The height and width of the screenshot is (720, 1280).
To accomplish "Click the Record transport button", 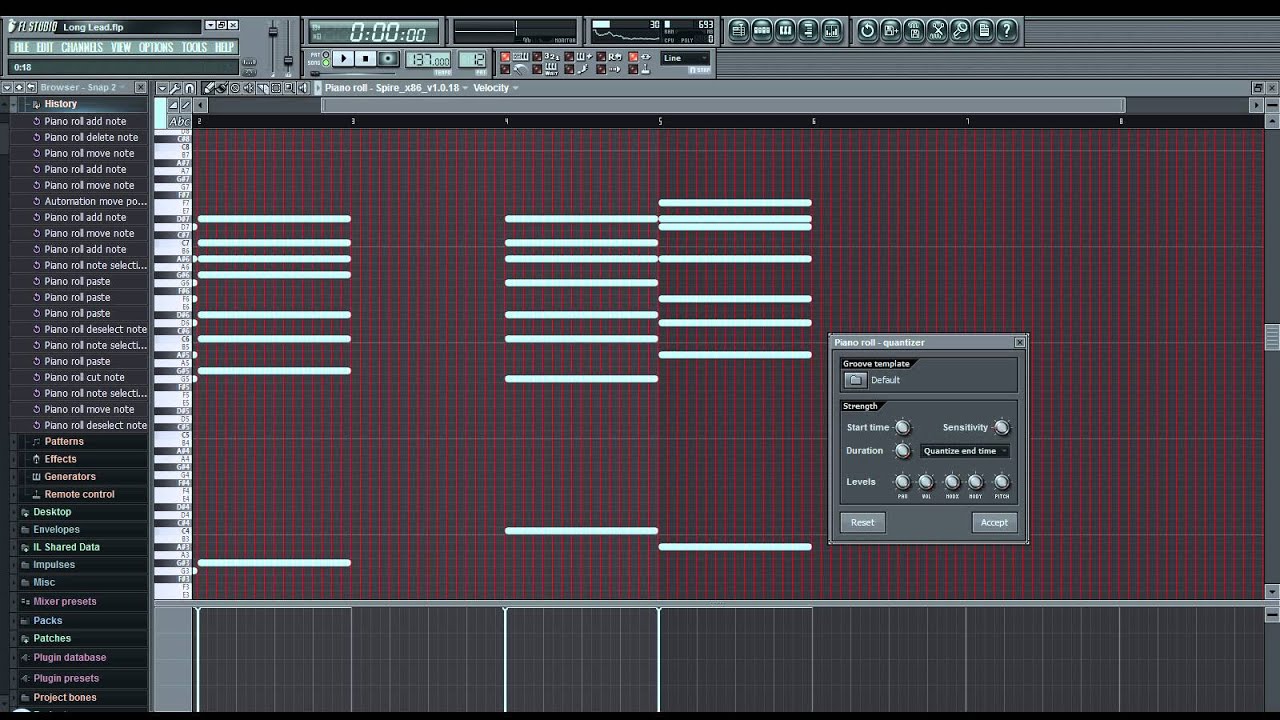I will 388,58.
